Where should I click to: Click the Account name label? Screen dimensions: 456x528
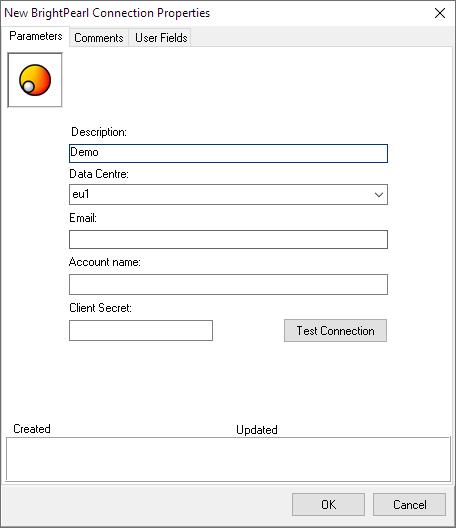pos(105,262)
